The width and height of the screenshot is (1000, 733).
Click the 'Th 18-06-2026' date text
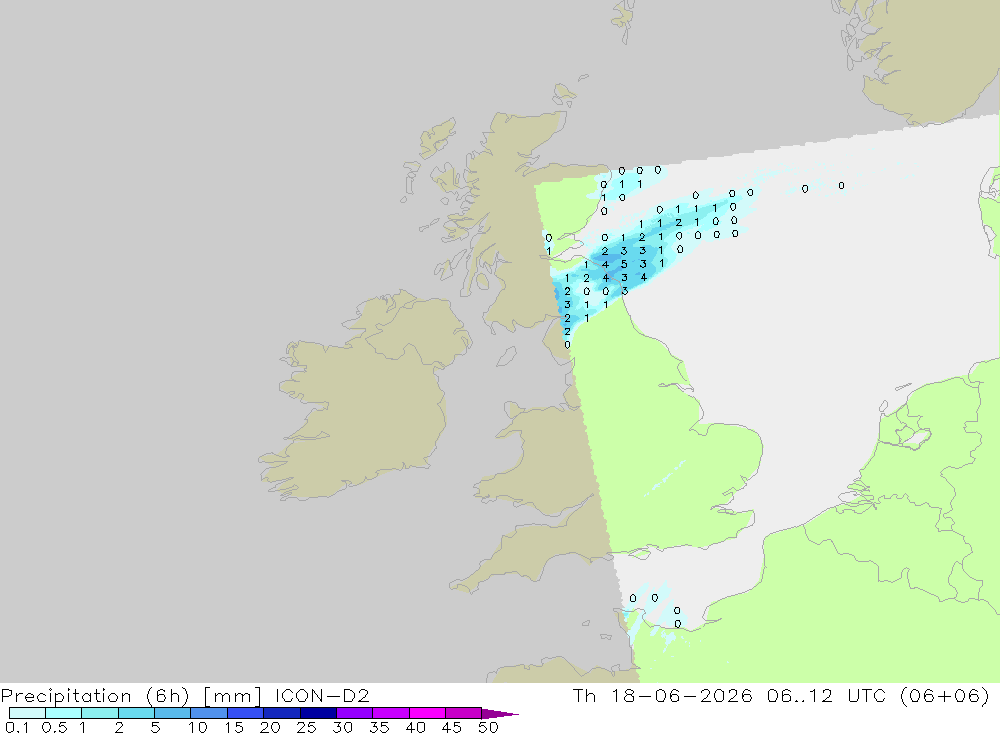(x=663, y=695)
